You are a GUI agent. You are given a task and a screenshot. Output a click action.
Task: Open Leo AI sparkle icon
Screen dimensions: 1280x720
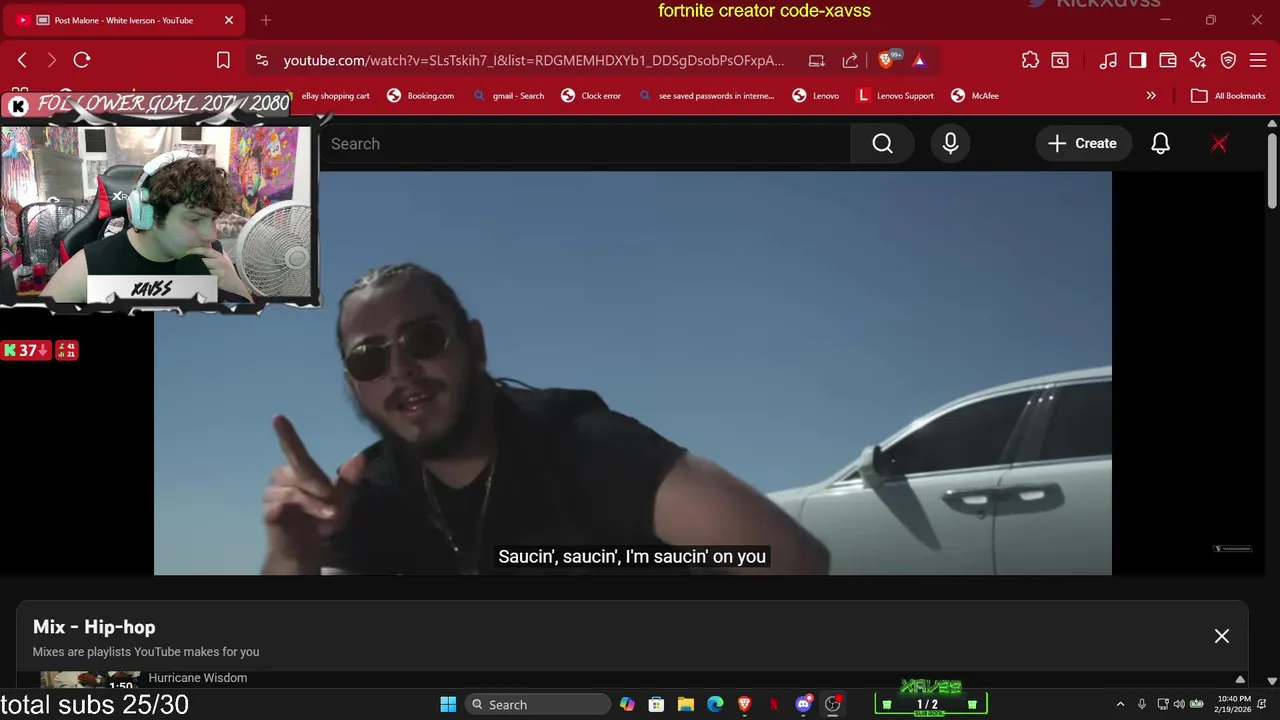pos(1198,60)
